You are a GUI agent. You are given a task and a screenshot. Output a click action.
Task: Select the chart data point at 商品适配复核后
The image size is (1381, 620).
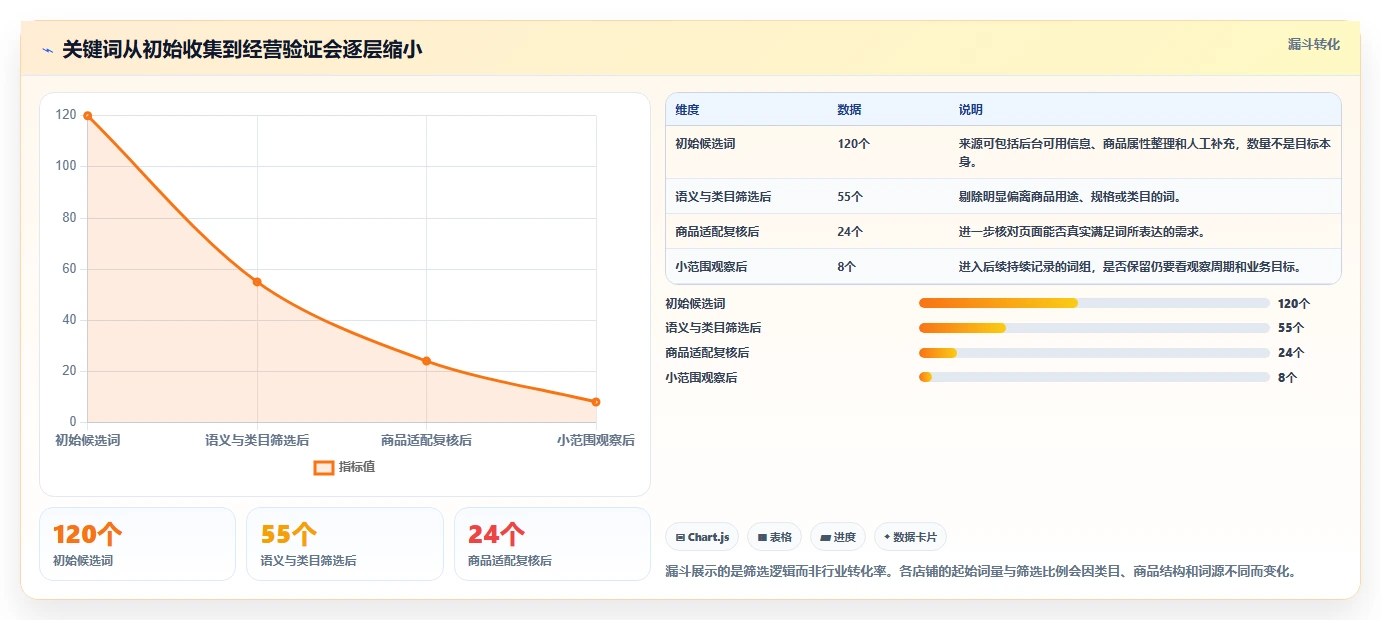(426, 361)
